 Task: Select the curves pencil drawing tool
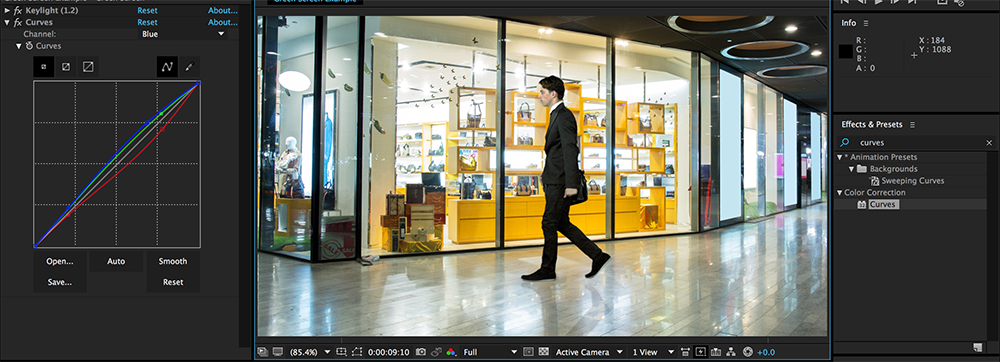189,66
